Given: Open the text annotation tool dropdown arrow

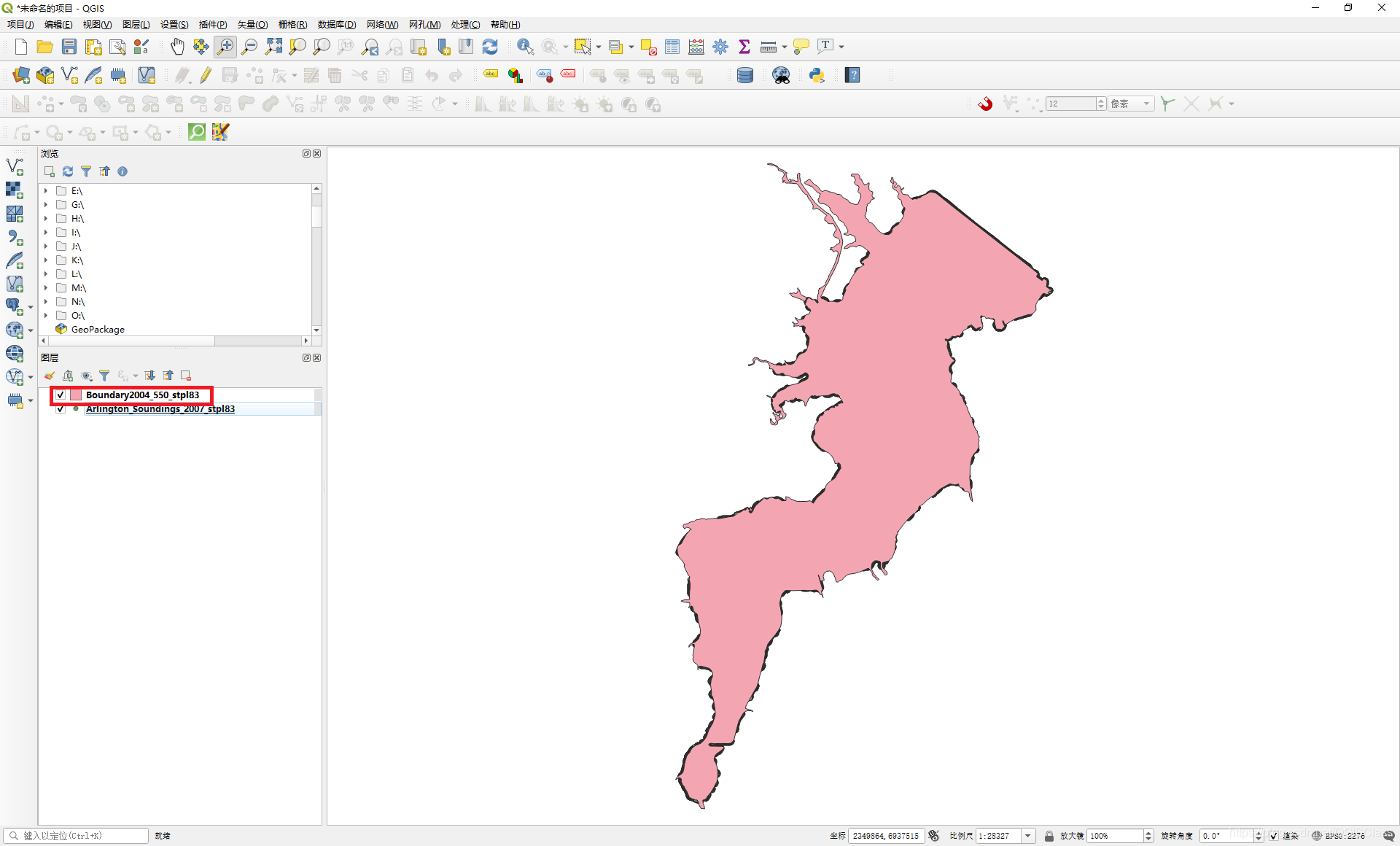Looking at the screenshot, I should pyautogui.click(x=841, y=47).
